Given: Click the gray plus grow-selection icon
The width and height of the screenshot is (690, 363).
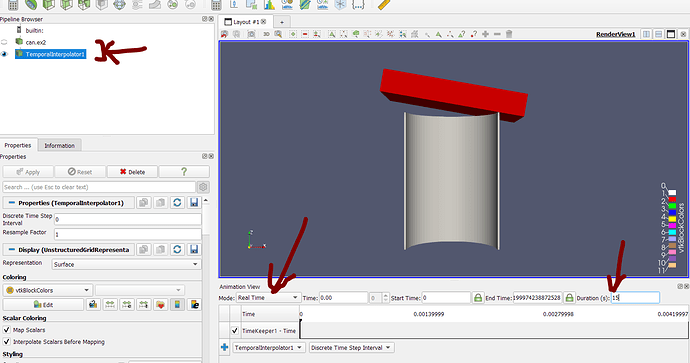Looking at the screenshot, I should (485, 34).
